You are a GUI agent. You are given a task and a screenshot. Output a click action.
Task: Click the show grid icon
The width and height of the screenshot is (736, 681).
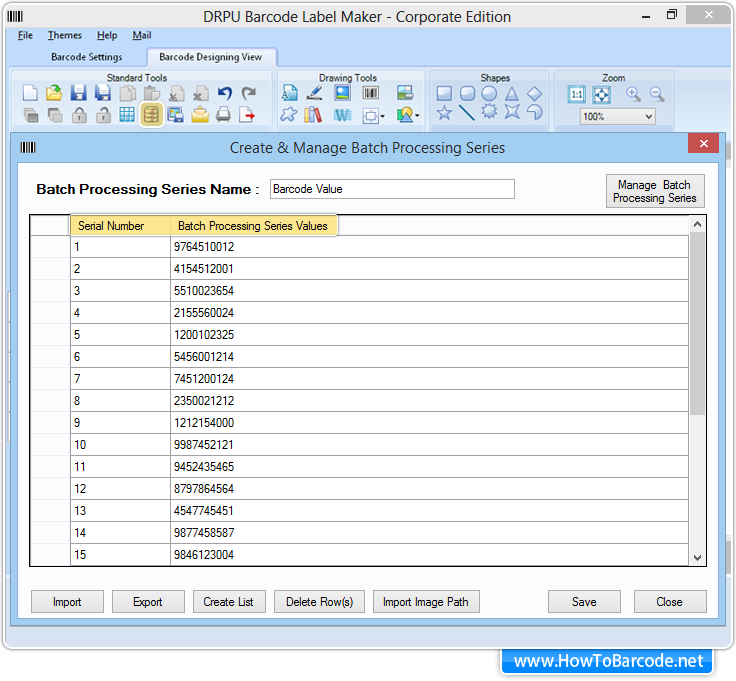[127, 115]
